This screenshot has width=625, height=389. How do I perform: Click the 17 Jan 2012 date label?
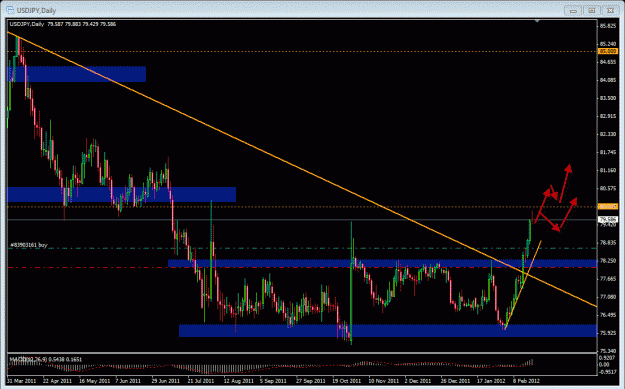click(491, 381)
